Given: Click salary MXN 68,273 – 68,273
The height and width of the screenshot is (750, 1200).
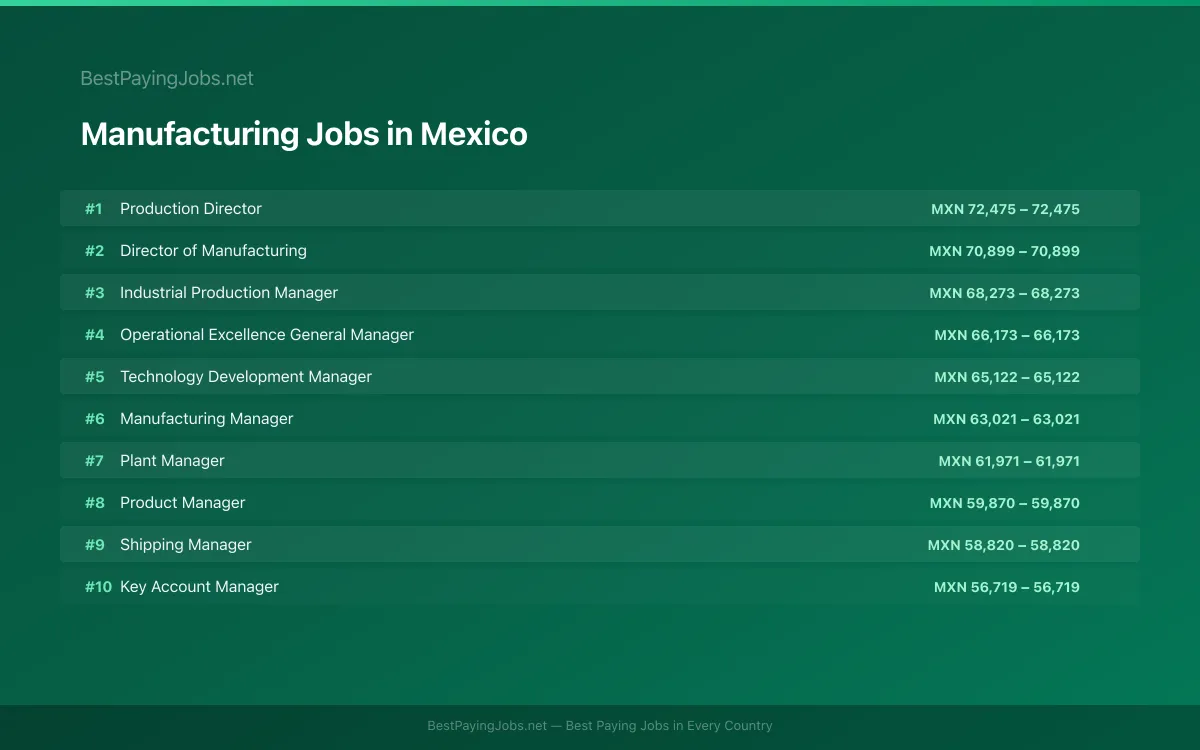Looking at the screenshot, I should click(x=1004, y=293).
